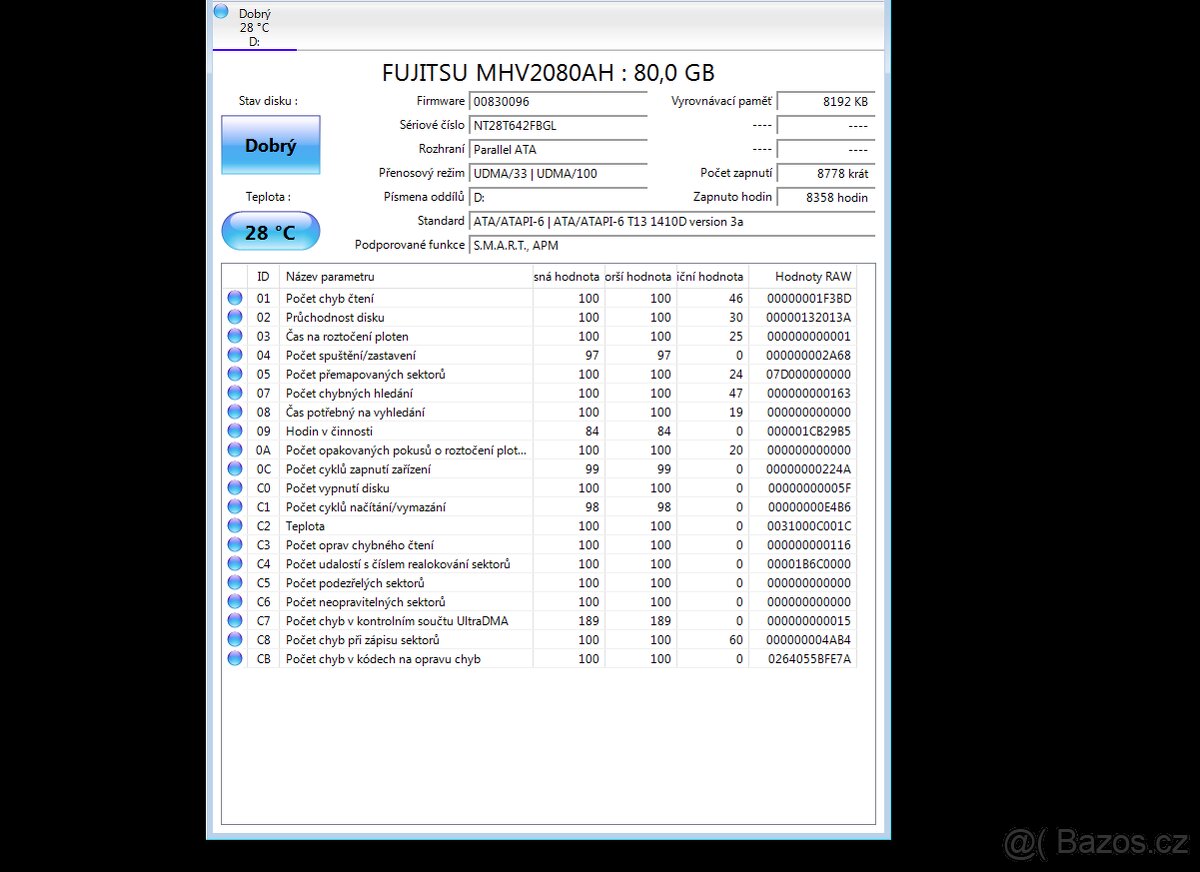Click the transfer mode field UDMA/33 | UDMA/100

(x=558, y=173)
